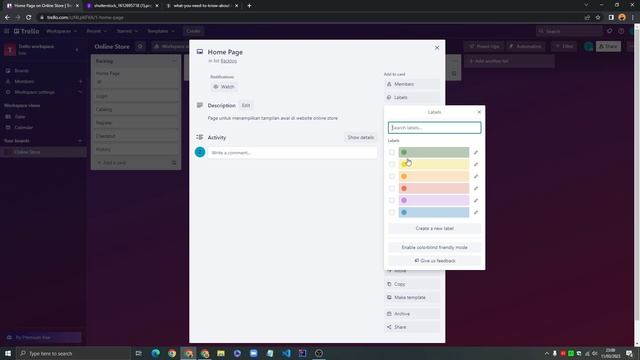
Task: Click Show details in Activity
Action: coord(360,138)
